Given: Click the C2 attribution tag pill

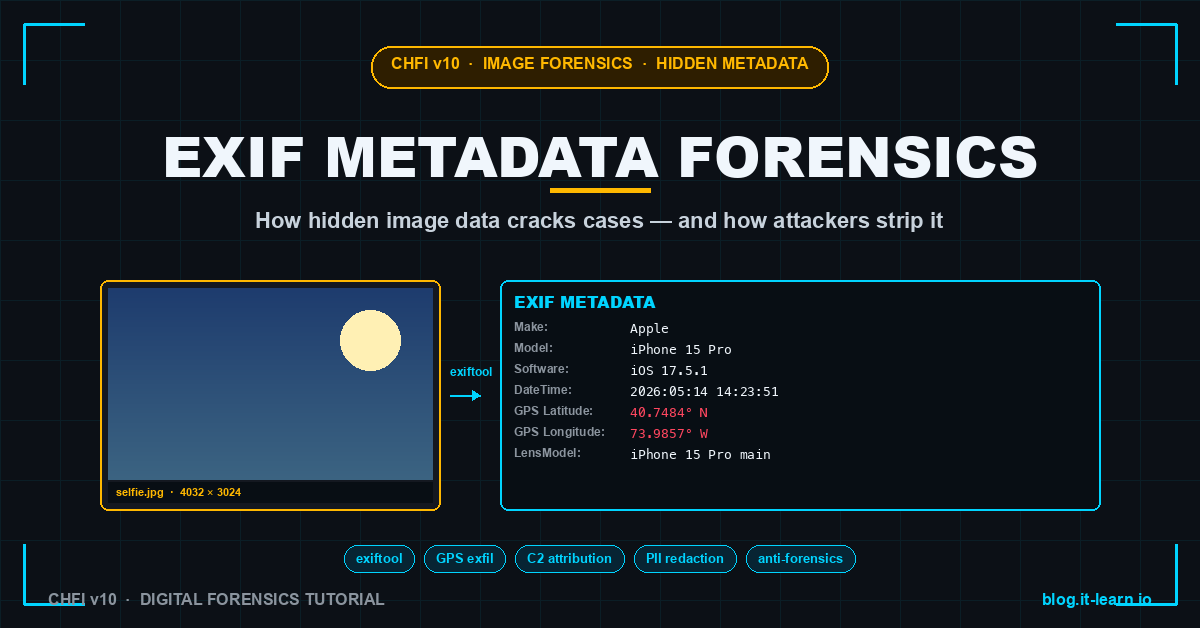Looking at the screenshot, I should point(570,559).
